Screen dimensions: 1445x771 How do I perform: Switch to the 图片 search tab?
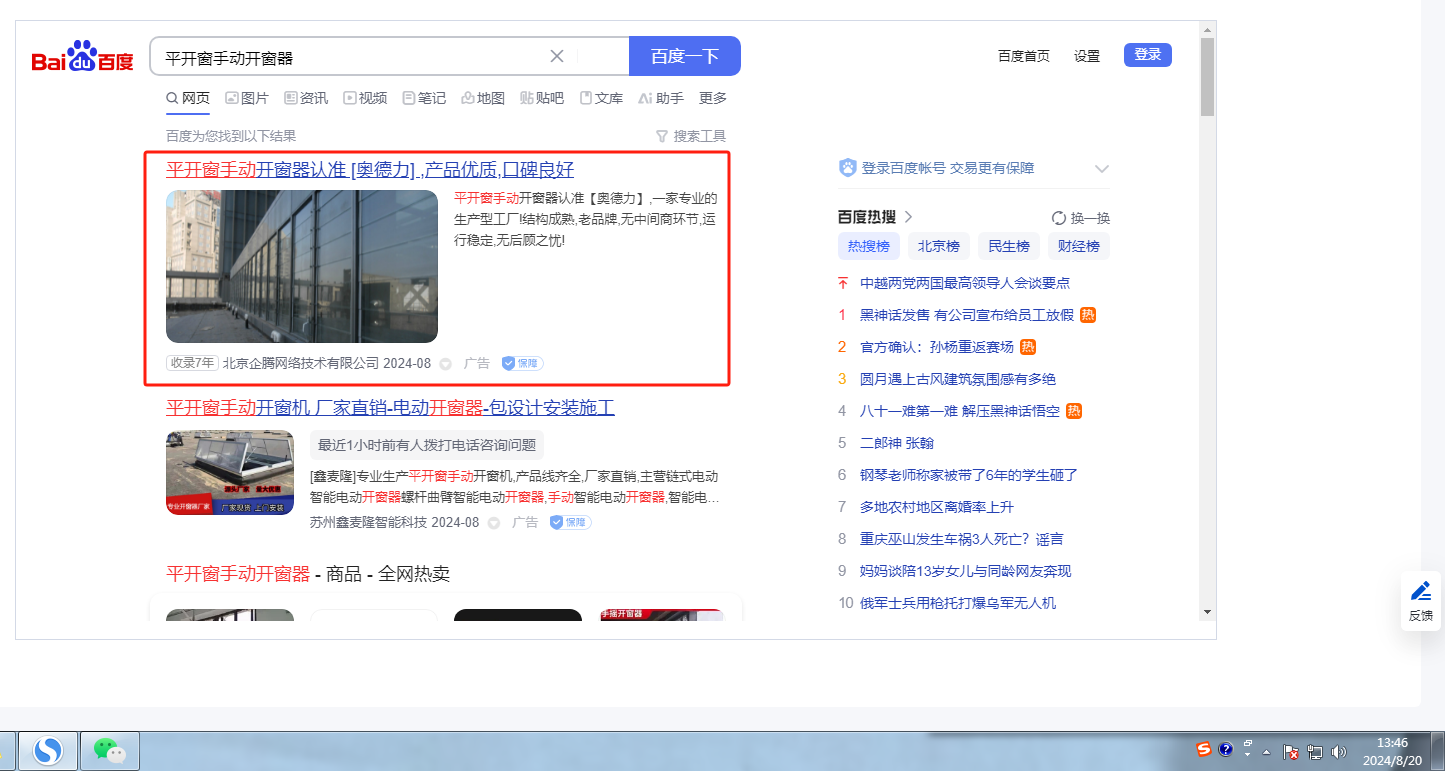click(247, 98)
